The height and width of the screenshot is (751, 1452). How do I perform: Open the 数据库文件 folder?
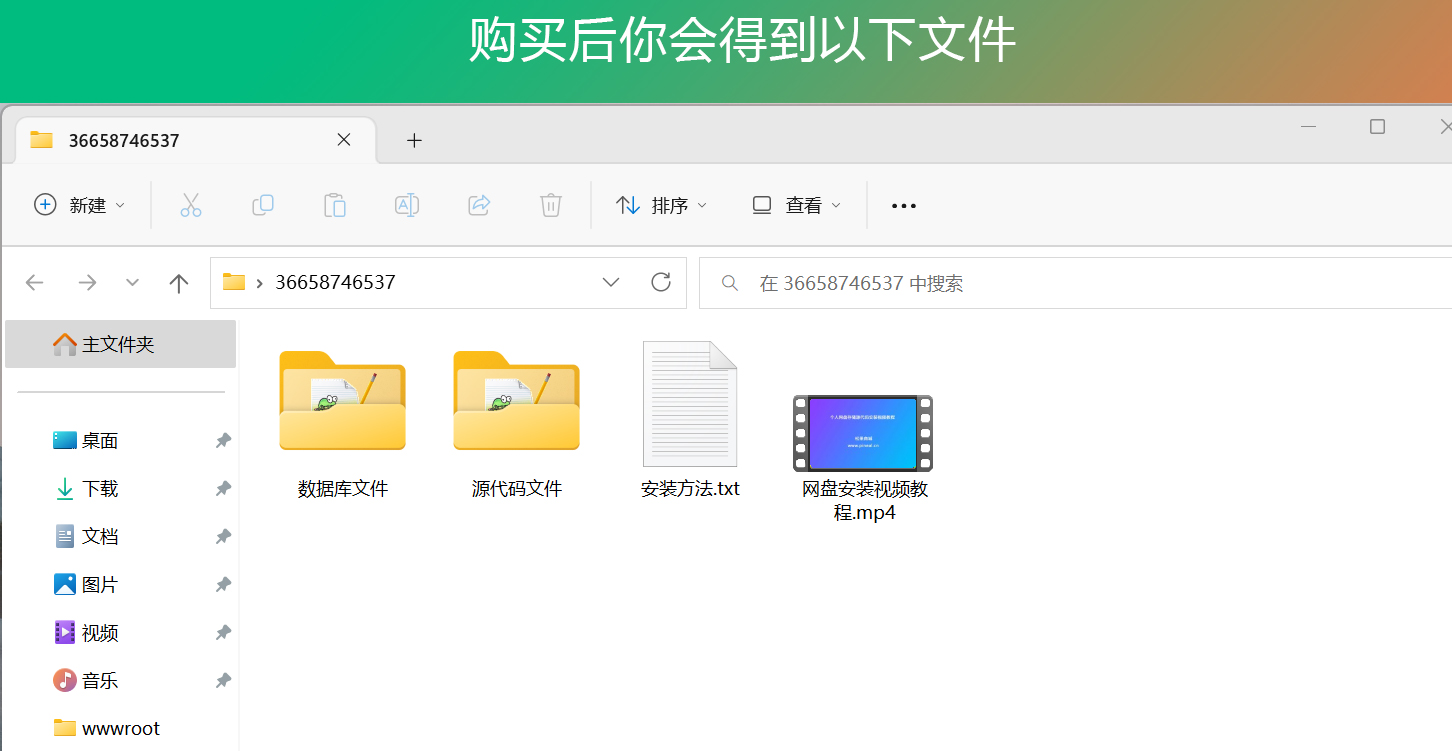pyautogui.click(x=342, y=420)
